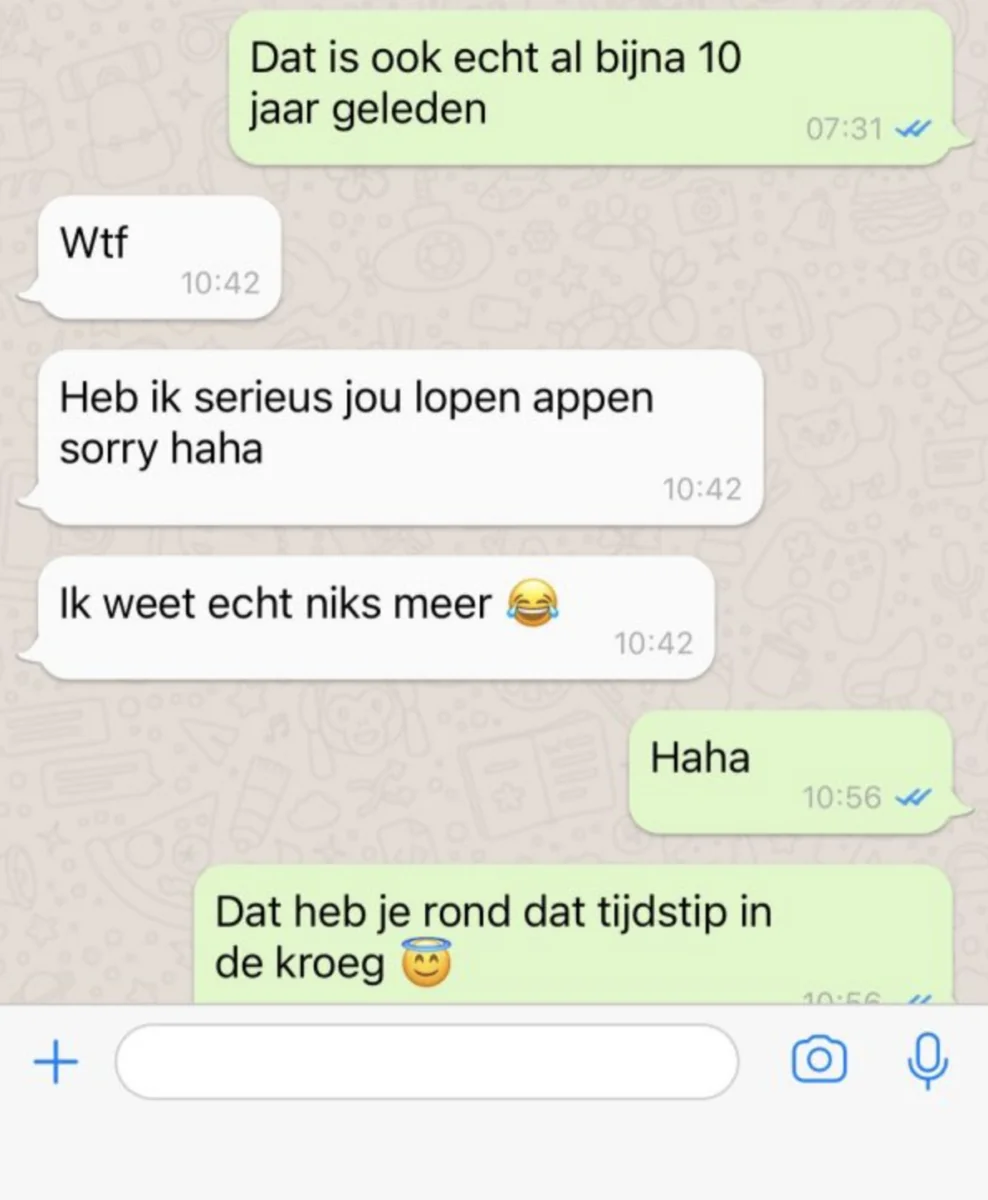This screenshot has height=1200, width=988.
Task: Tap the halo smiley emoji
Action: [x=426, y=962]
